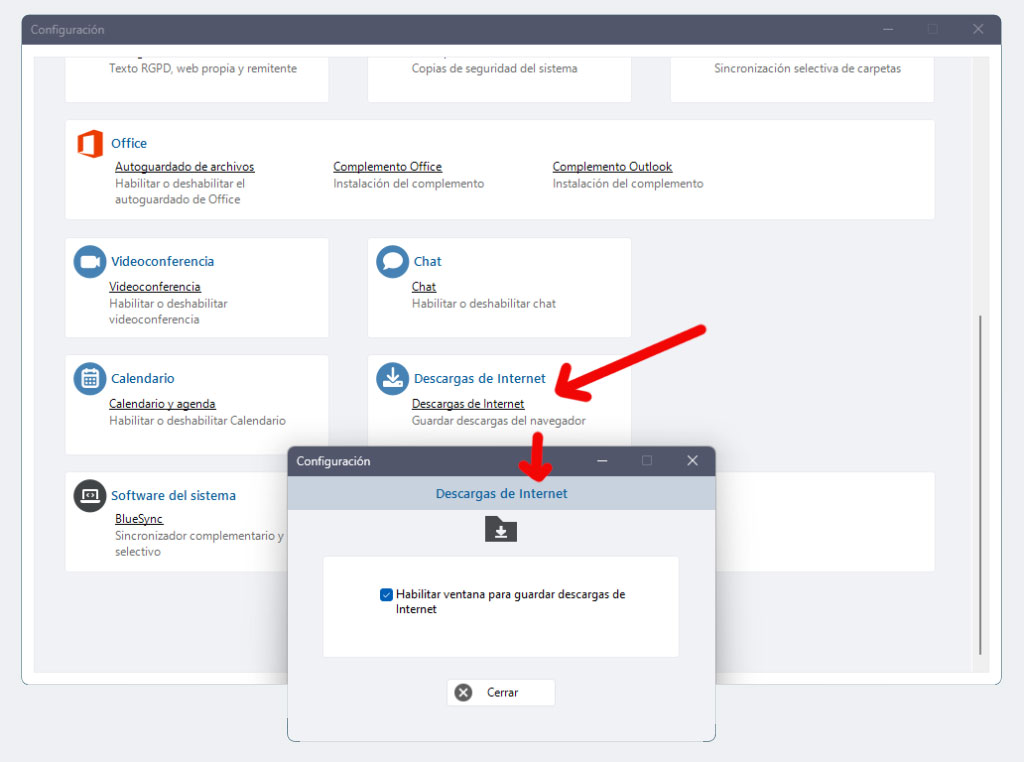Click 'Habilitar o deshabilitar chat' description
The image size is (1024, 762).
coord(483,304)
